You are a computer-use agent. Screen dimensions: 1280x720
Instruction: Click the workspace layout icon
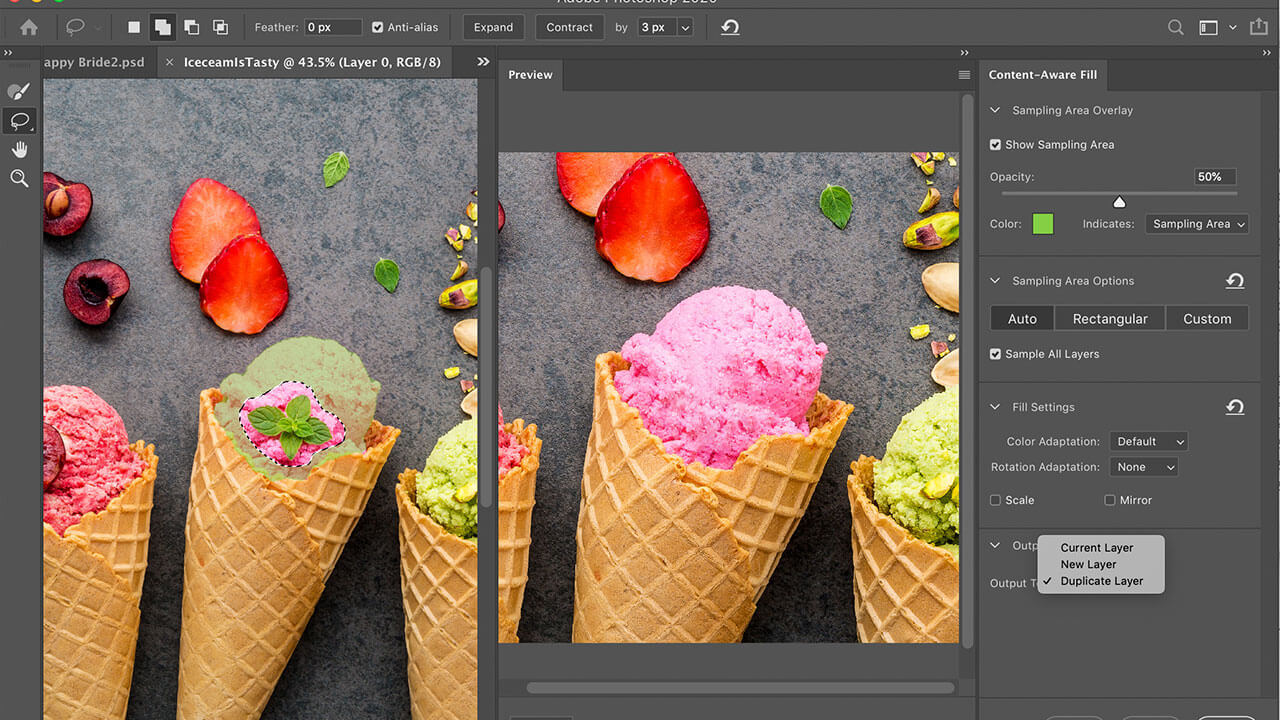coord(1208,28)
